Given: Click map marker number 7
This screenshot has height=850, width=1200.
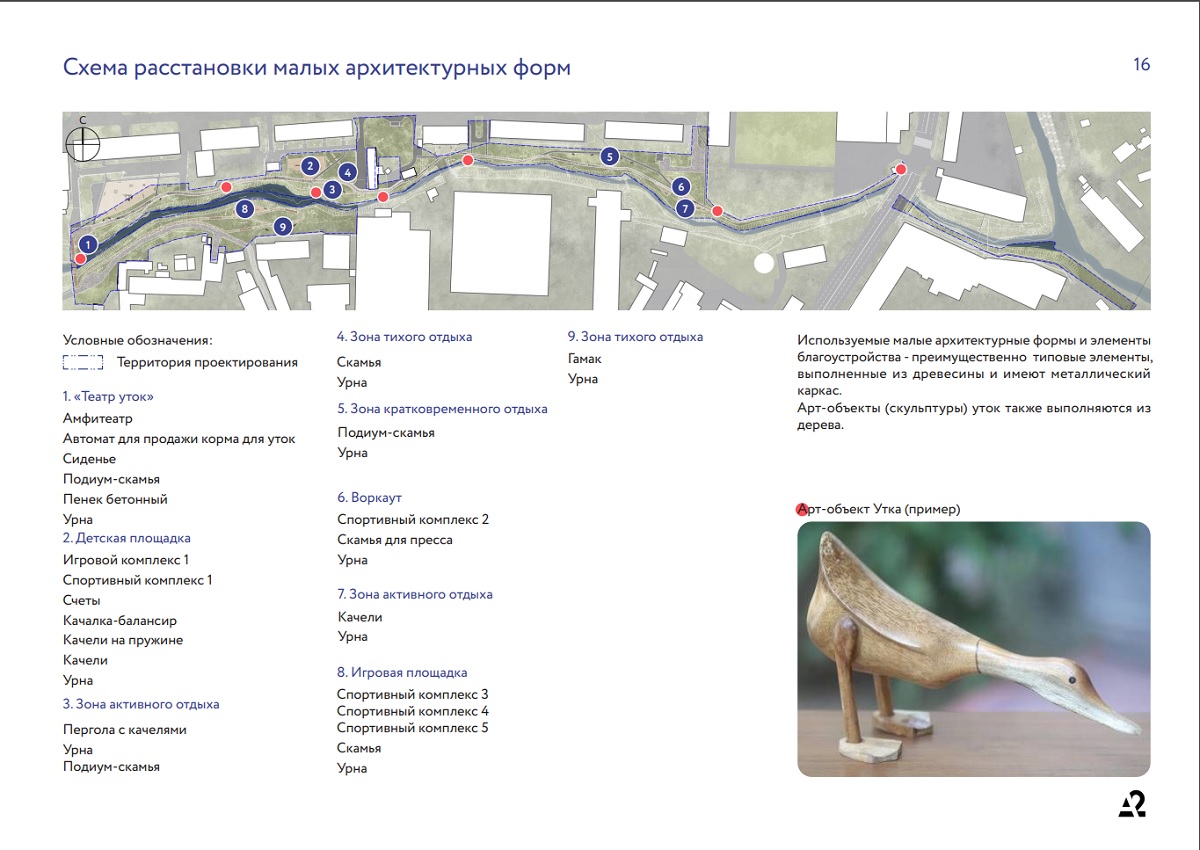Looking at the screenshot, I should [x=684, y=209].
